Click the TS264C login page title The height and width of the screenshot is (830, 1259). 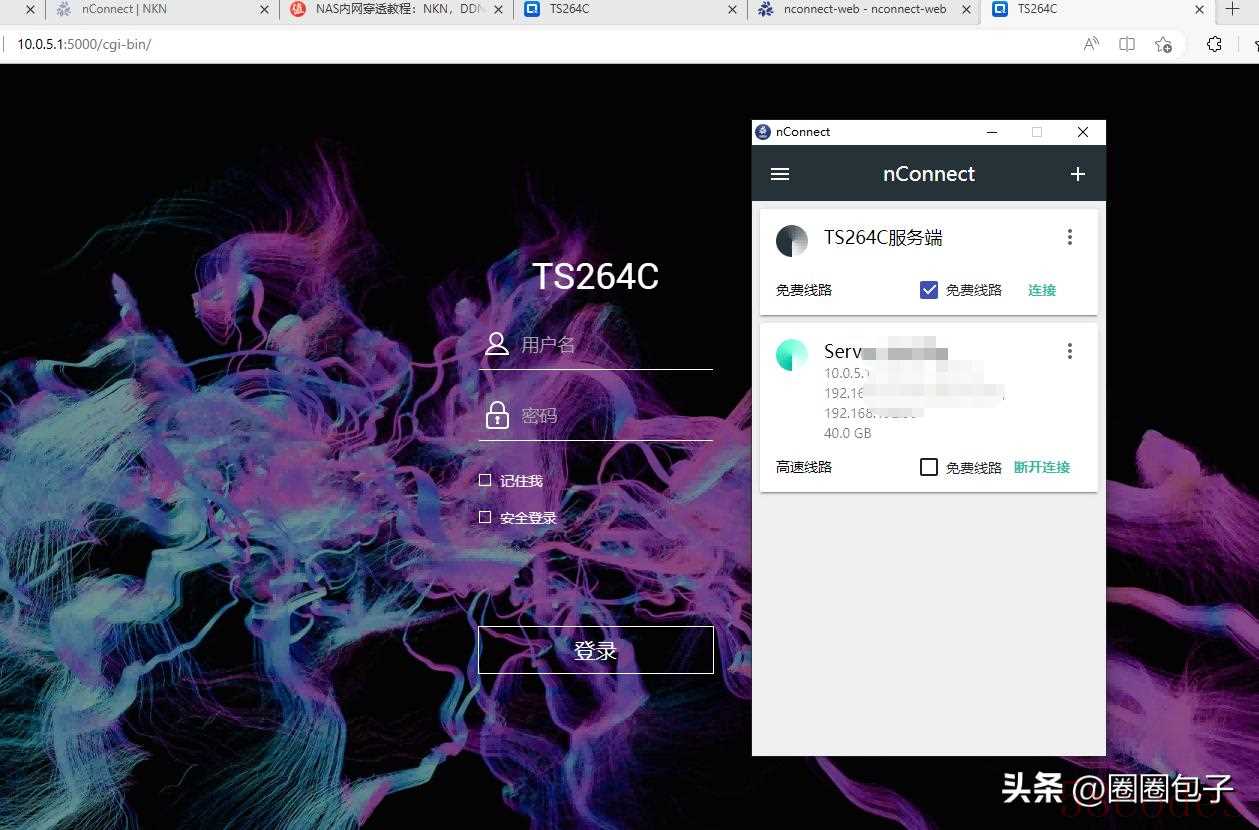pos(596,277)
